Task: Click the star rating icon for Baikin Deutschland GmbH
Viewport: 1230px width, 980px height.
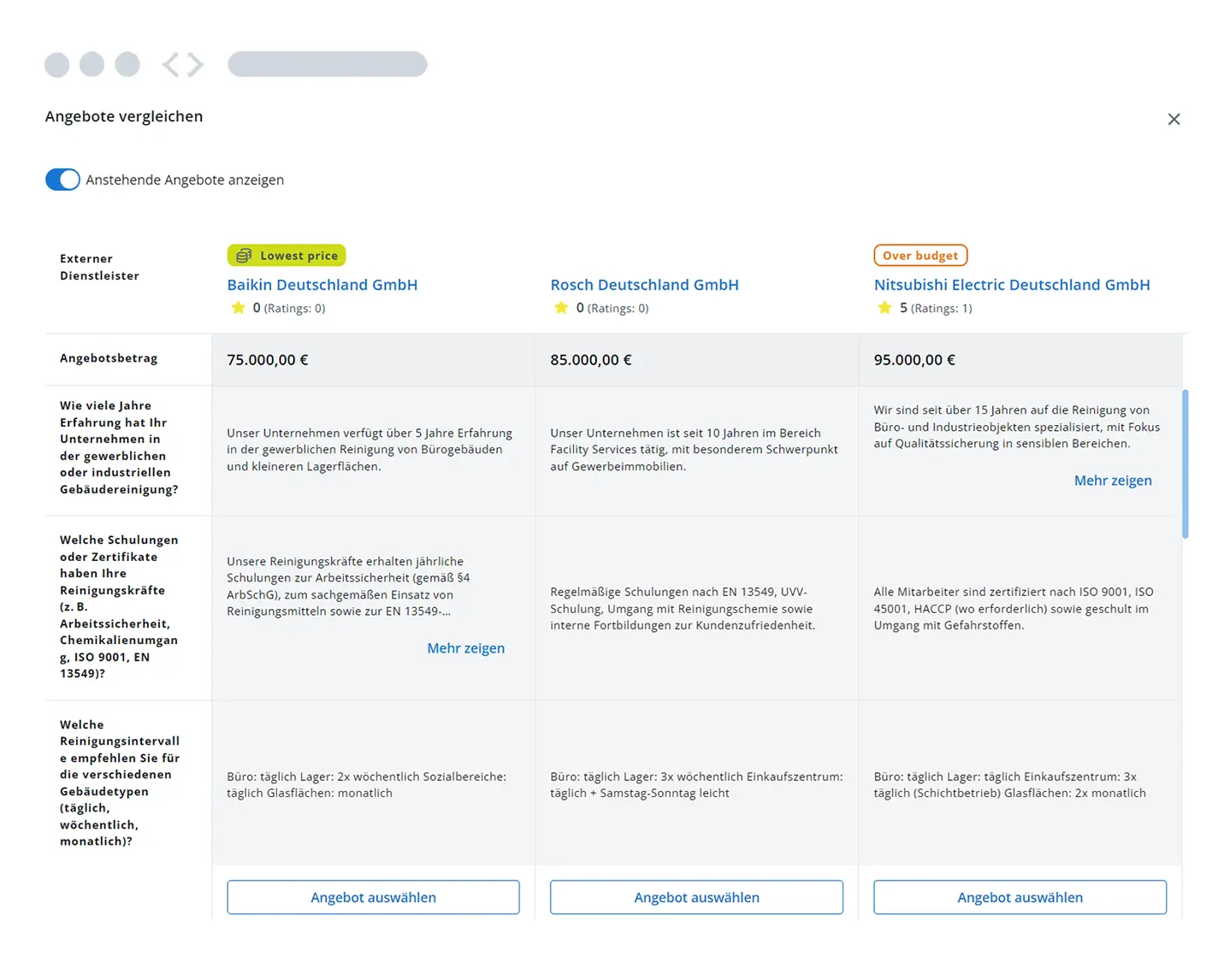Action: click(238, 307)
